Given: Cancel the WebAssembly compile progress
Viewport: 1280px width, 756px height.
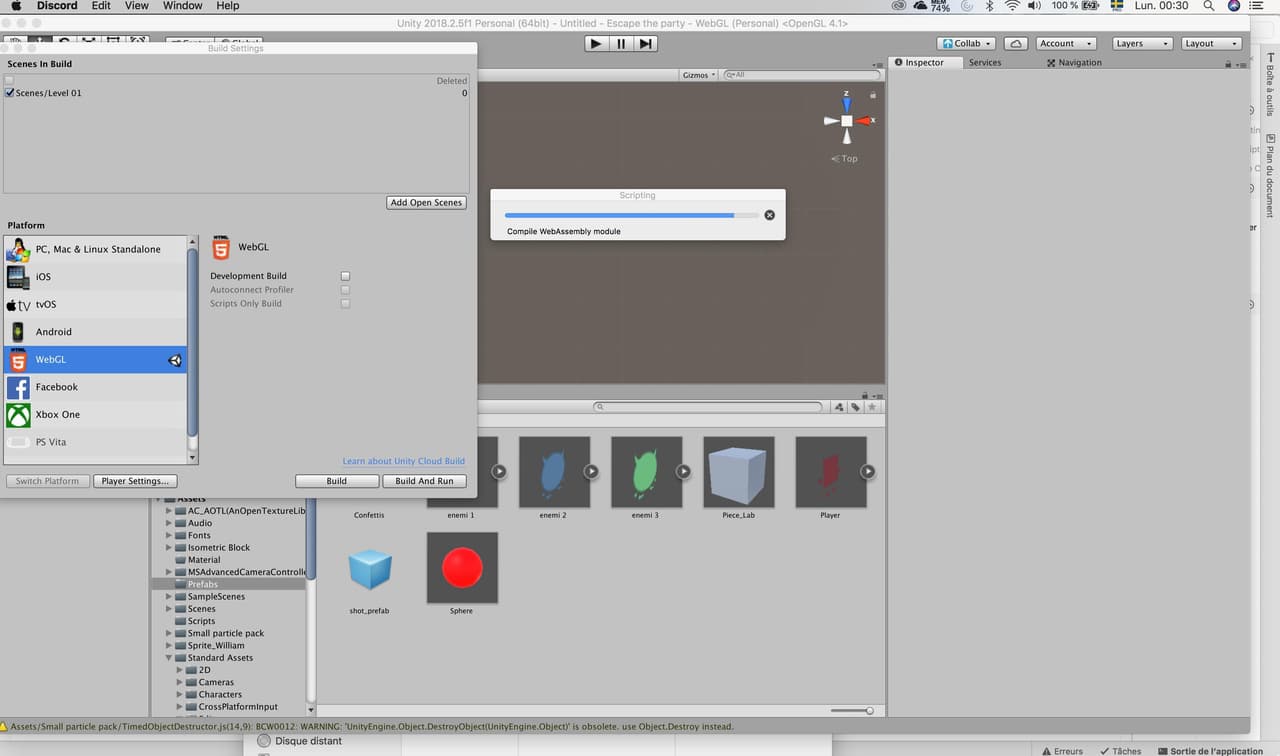Looking at the screenshot, I should tap(769, 215).
